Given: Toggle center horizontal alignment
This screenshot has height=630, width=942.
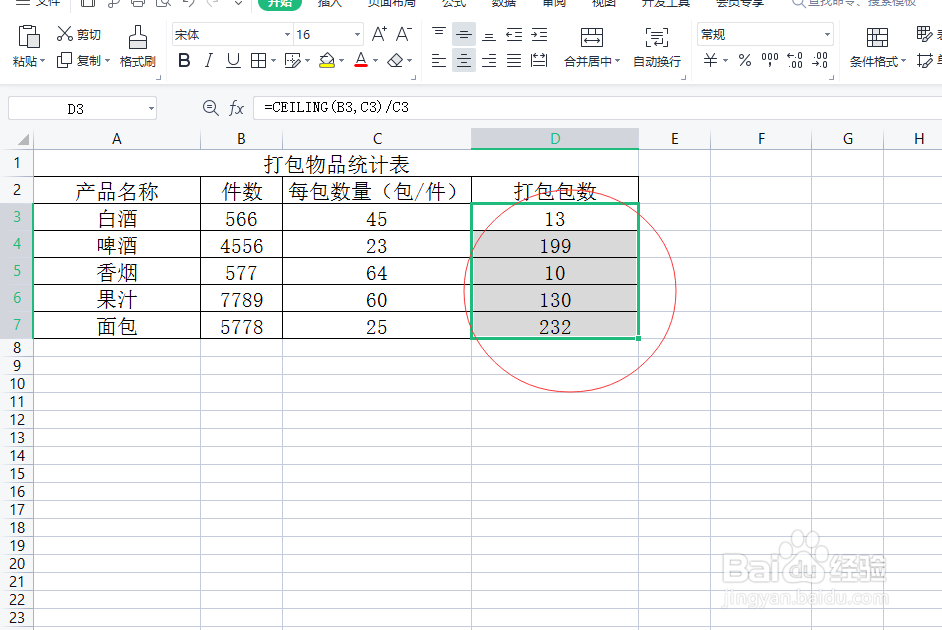Looking at the screenshot, I should point(464,61).
